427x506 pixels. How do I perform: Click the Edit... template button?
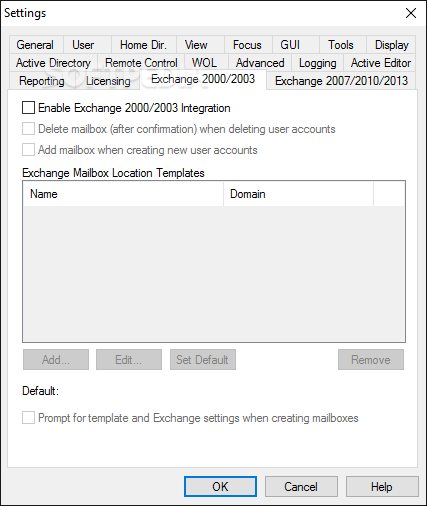[x=129, y=360]
